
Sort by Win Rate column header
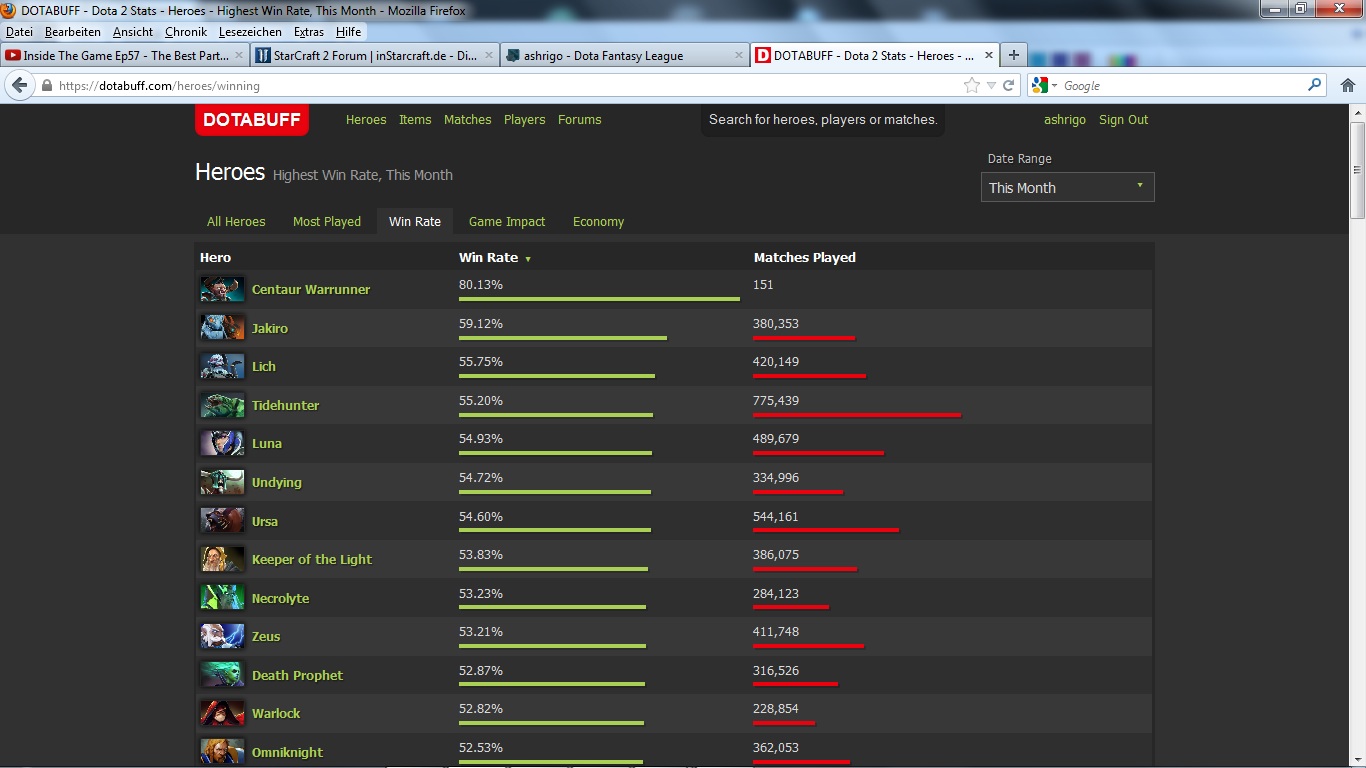489,258
